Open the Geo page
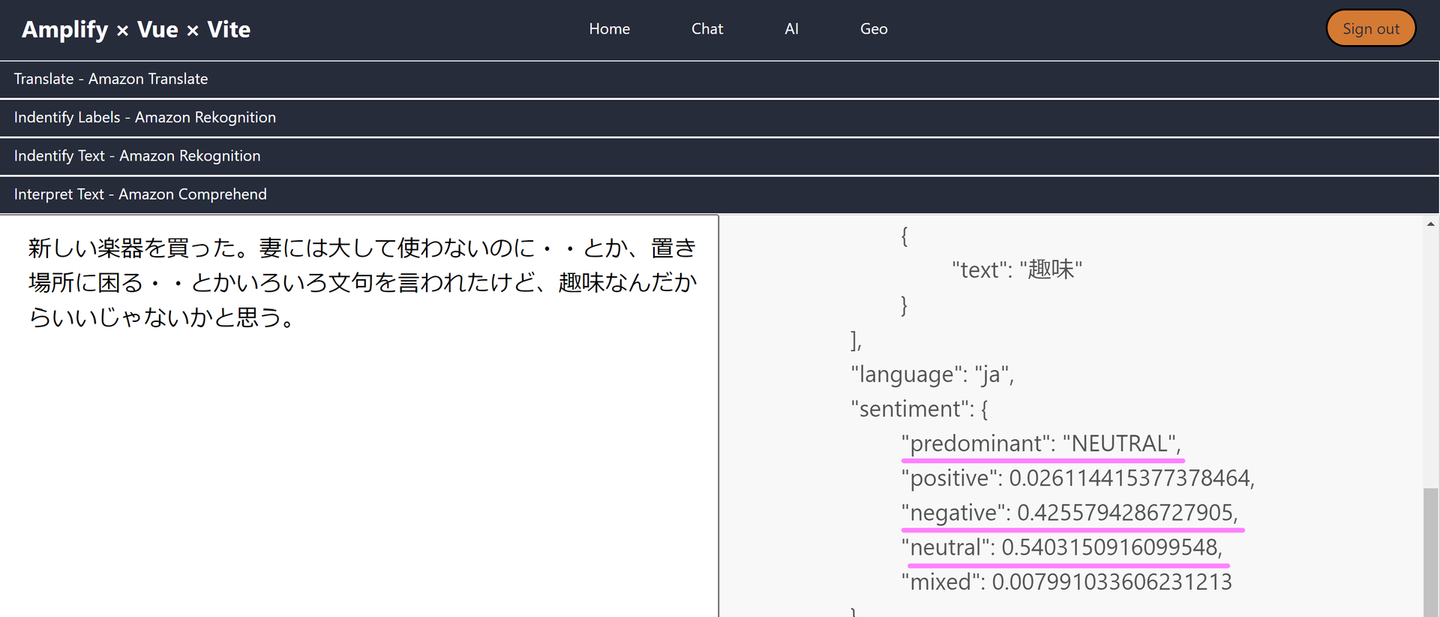This screenshot has width=1440, height=617. pyautogui.click(x=873, y=29)
